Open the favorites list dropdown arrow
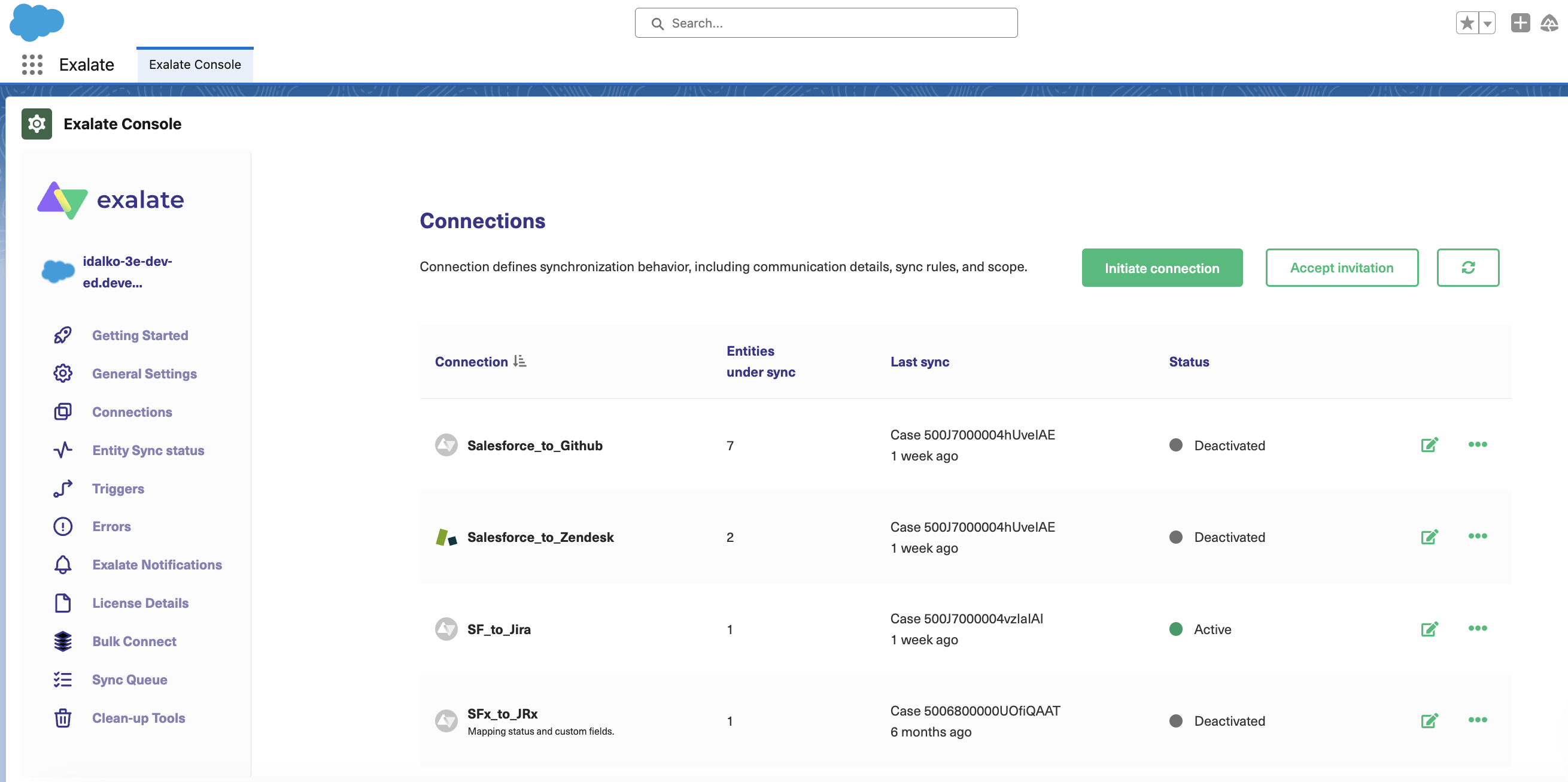1568x782 pixels. (x=1487, y=23)
